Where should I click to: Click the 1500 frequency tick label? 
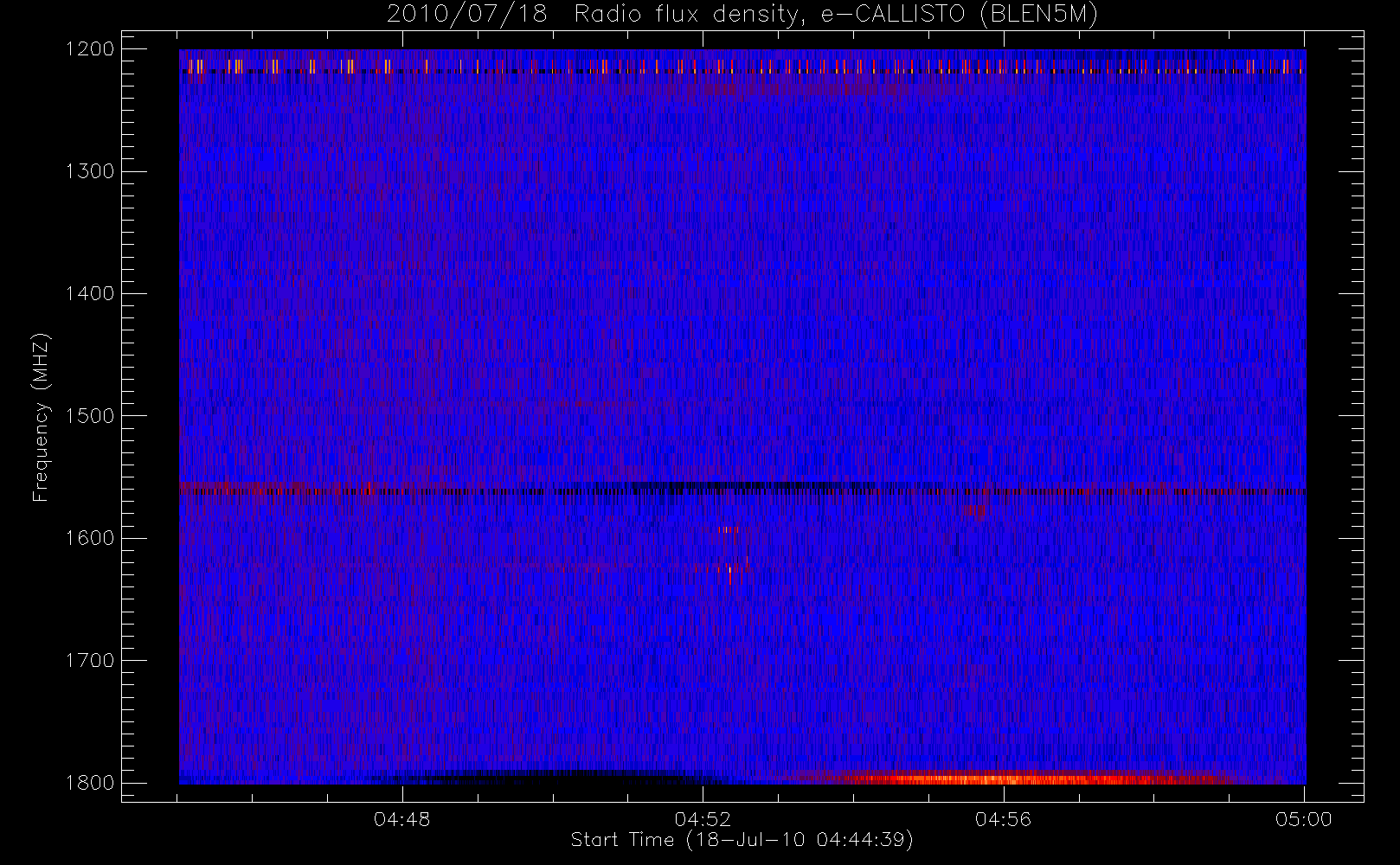[90, 416]
